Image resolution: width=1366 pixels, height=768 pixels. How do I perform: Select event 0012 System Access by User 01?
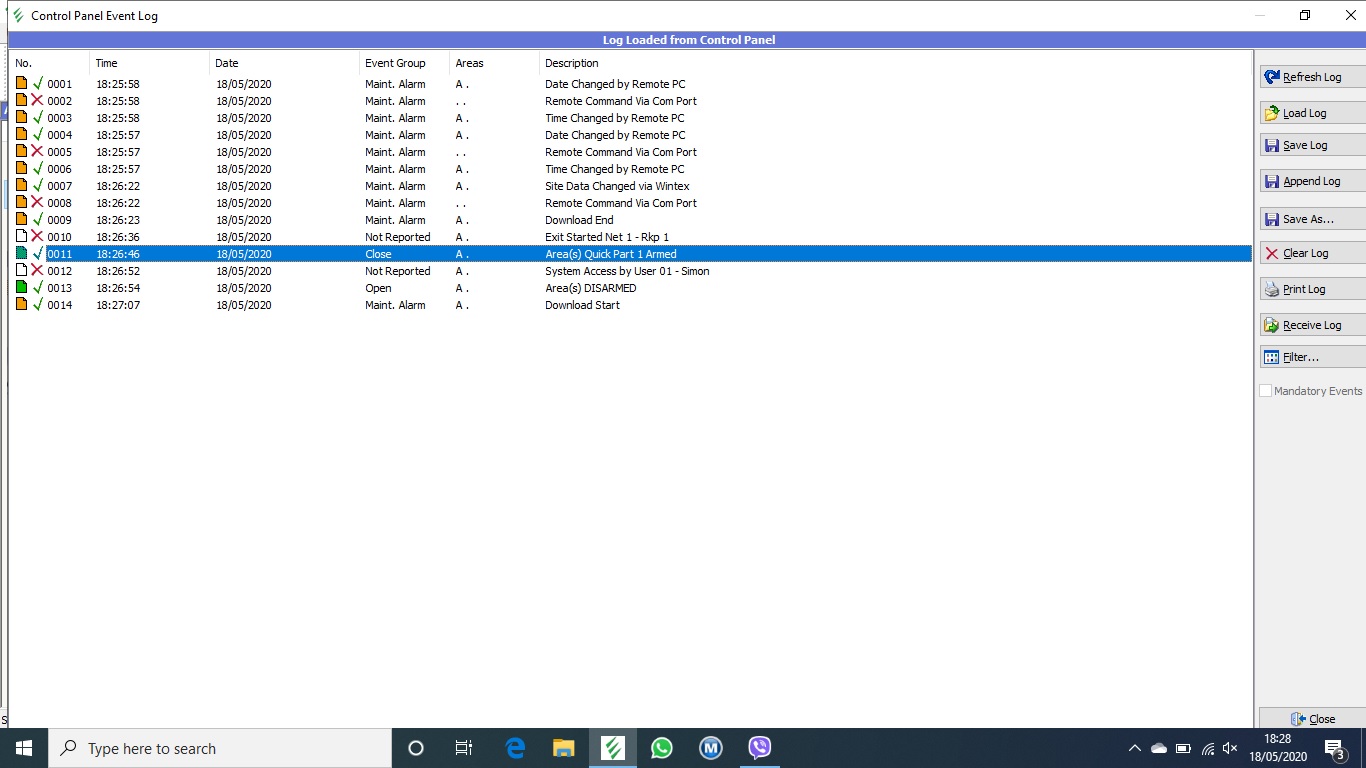(627, 271)
